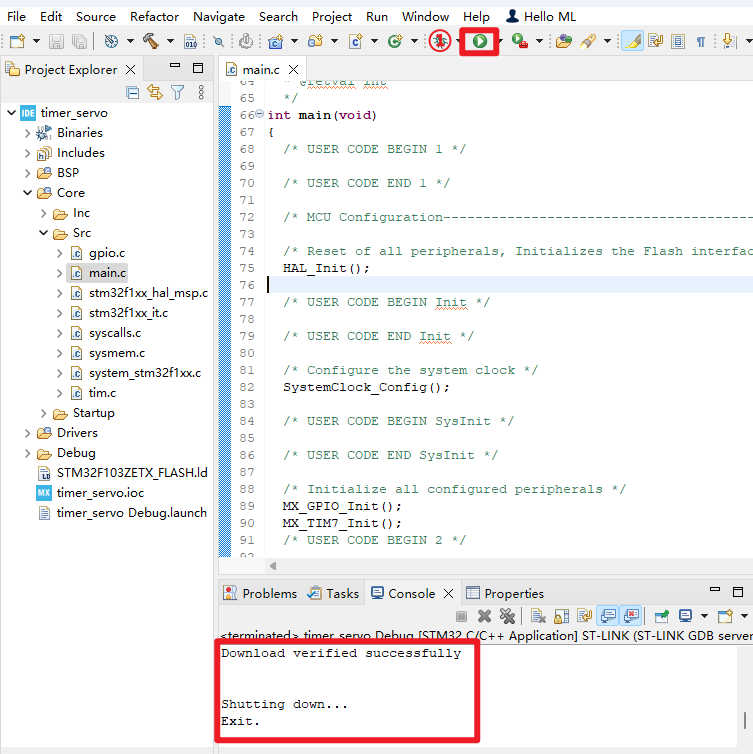Toggle Block Selection Mode icon
The width and height of the screenshot is (753, 754).
678,41
